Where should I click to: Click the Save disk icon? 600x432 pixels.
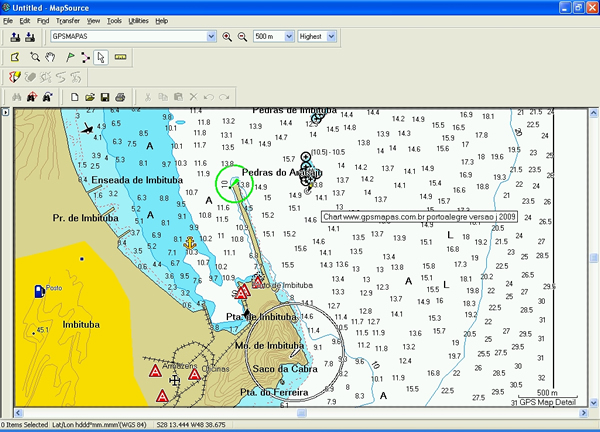pyautogui.click(x=104, y=97)
